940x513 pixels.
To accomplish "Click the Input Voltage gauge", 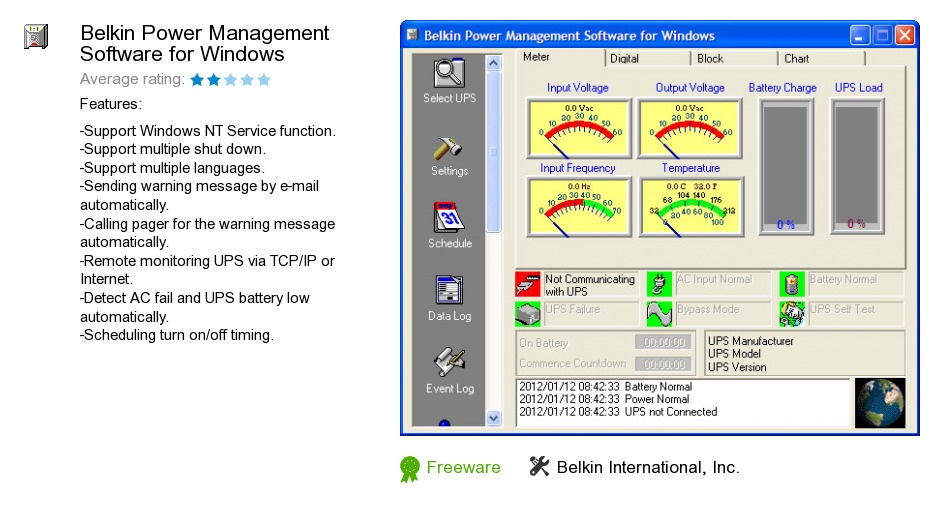I will 579,128.
